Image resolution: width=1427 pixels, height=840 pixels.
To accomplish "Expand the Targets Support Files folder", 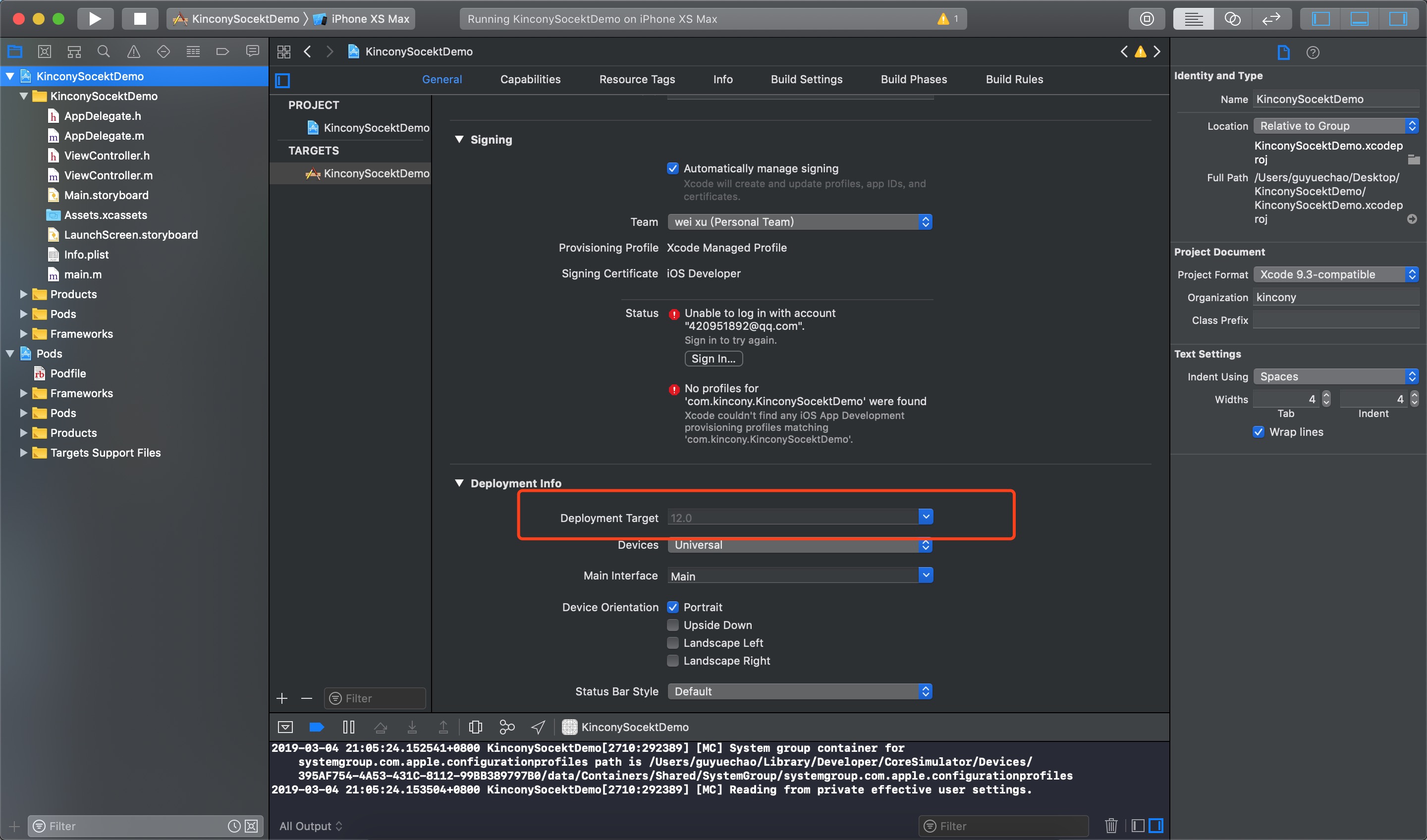I will click(23, 453).
